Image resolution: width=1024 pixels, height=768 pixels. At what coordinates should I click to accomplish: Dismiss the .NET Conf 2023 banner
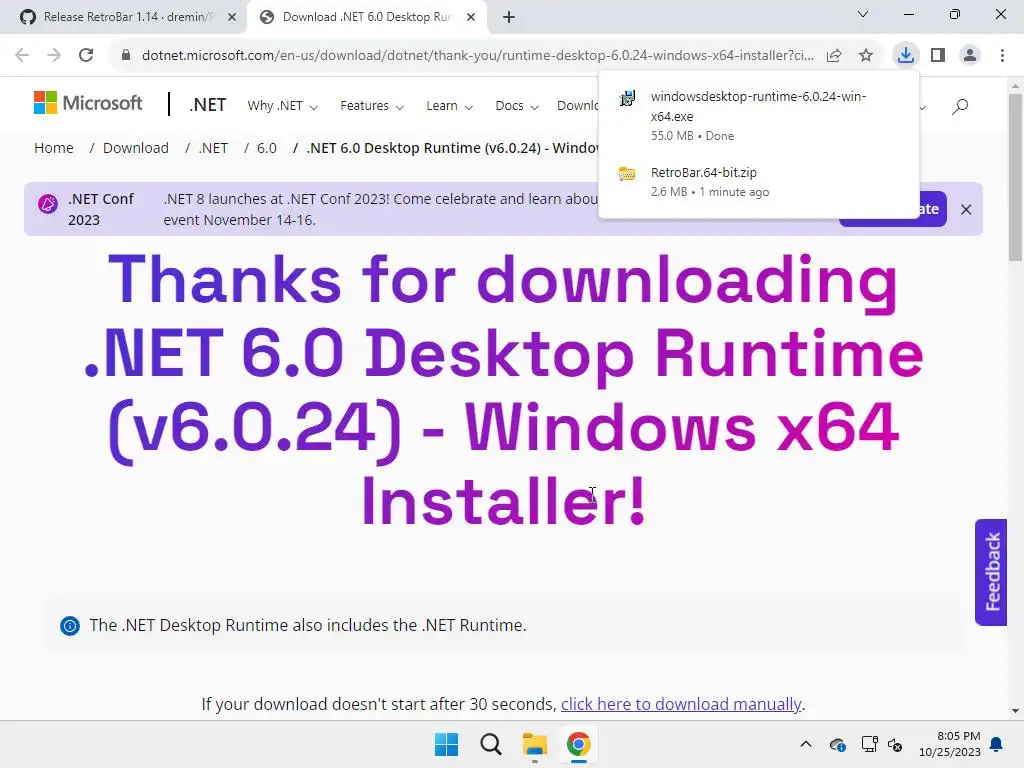click(966, 210)
